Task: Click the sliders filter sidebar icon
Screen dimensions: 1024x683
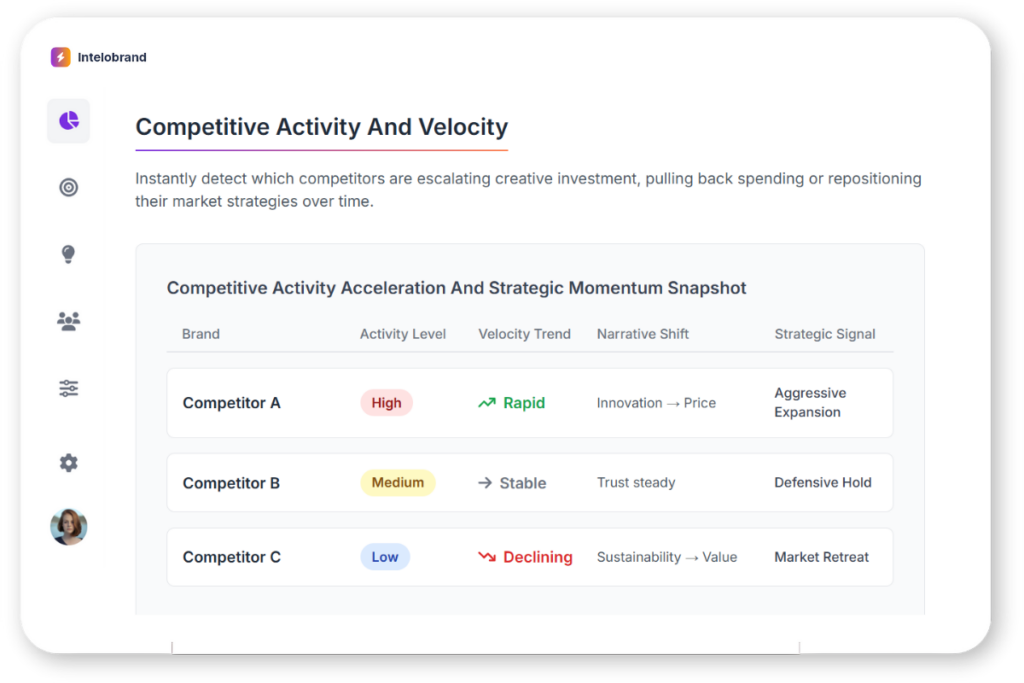Action: 68,388
